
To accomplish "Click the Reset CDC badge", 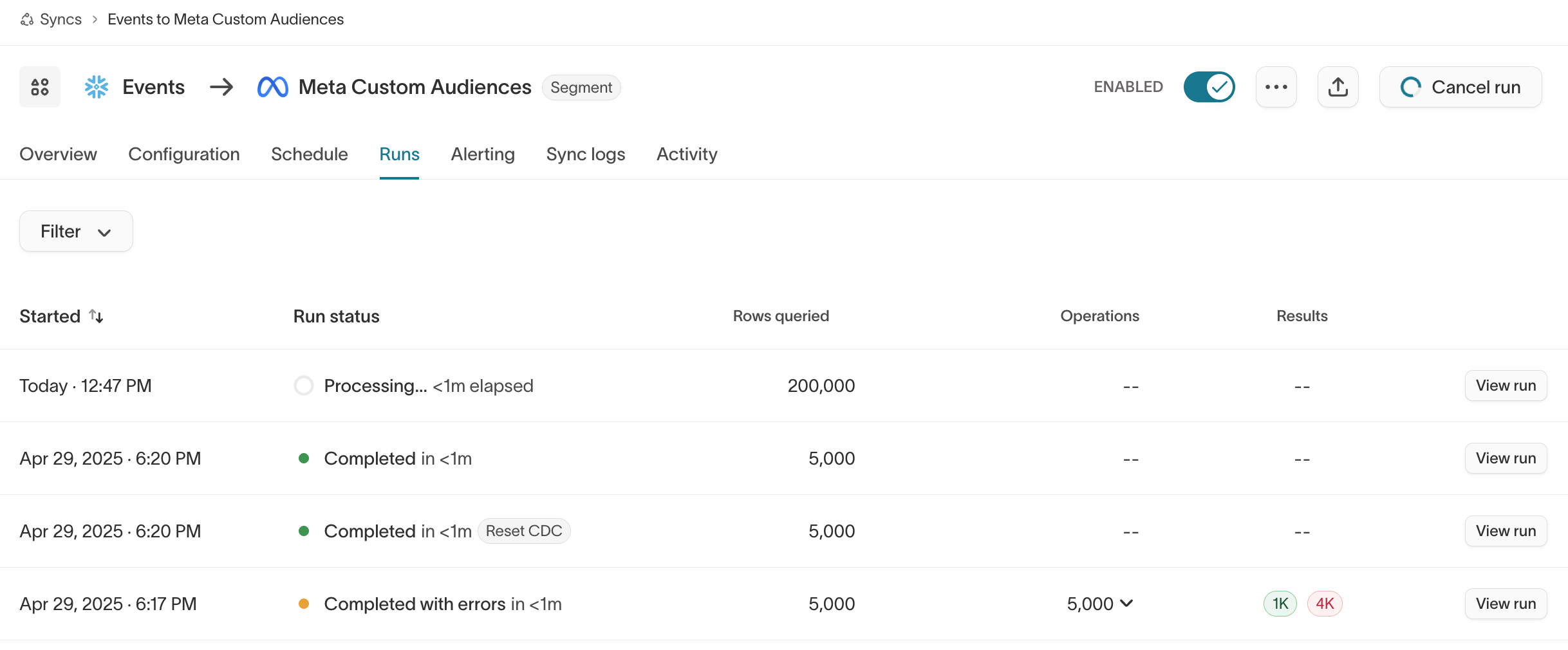I will [524, 531].
